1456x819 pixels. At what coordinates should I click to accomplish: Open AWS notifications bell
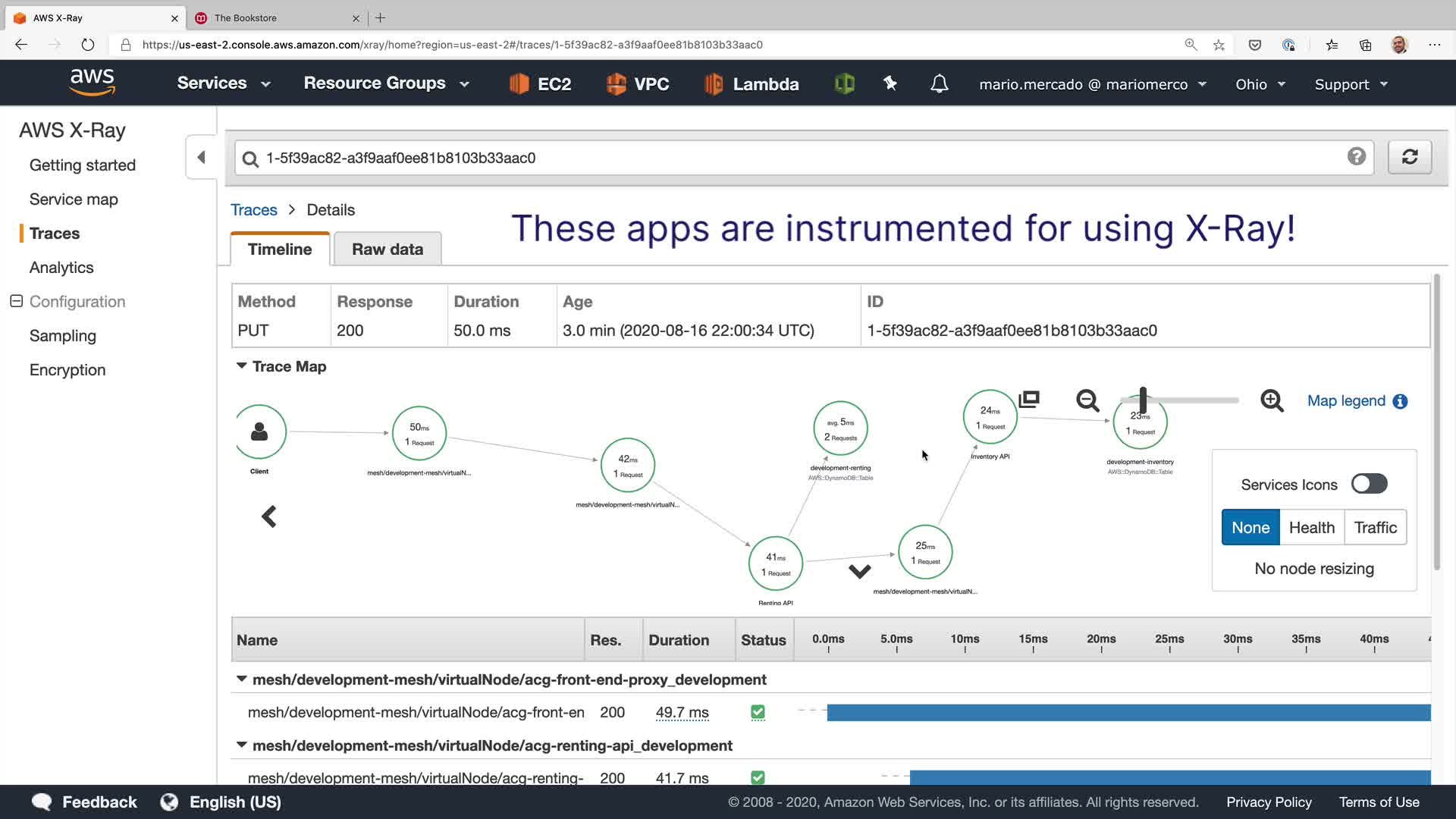939,83
